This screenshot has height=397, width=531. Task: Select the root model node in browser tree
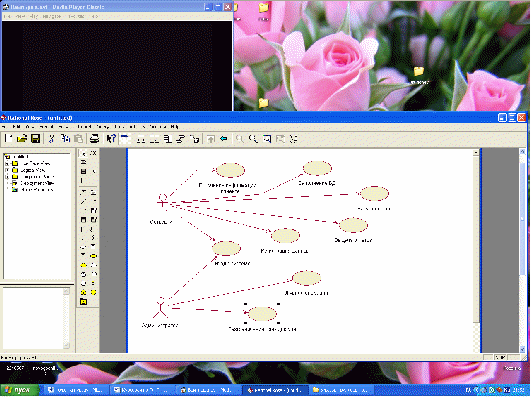click(21, 157)
